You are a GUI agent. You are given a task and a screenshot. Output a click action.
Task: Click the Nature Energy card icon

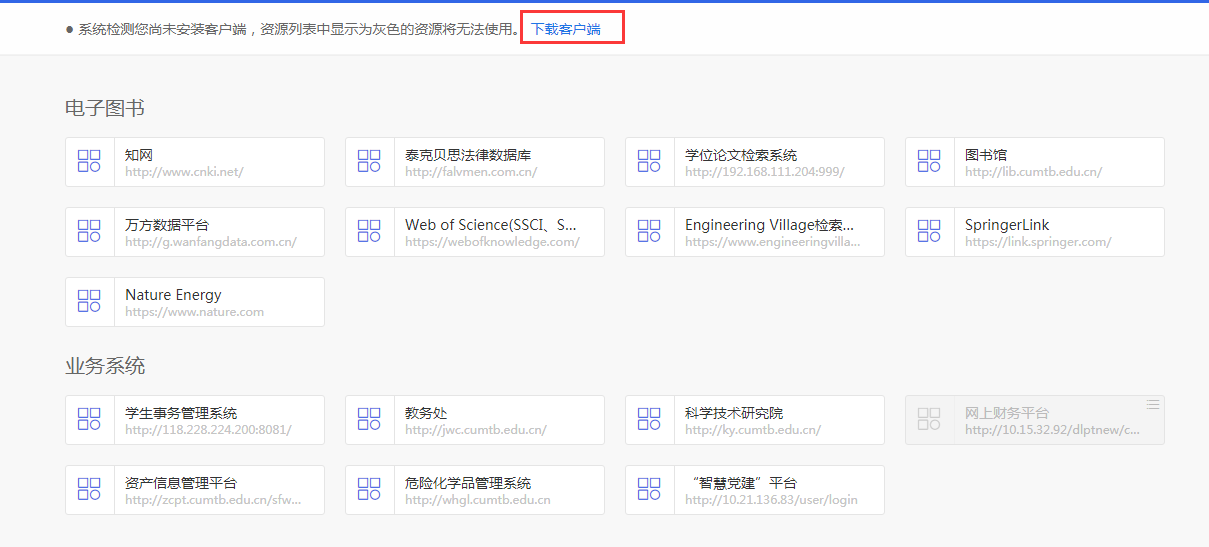(x=89, y=302)
